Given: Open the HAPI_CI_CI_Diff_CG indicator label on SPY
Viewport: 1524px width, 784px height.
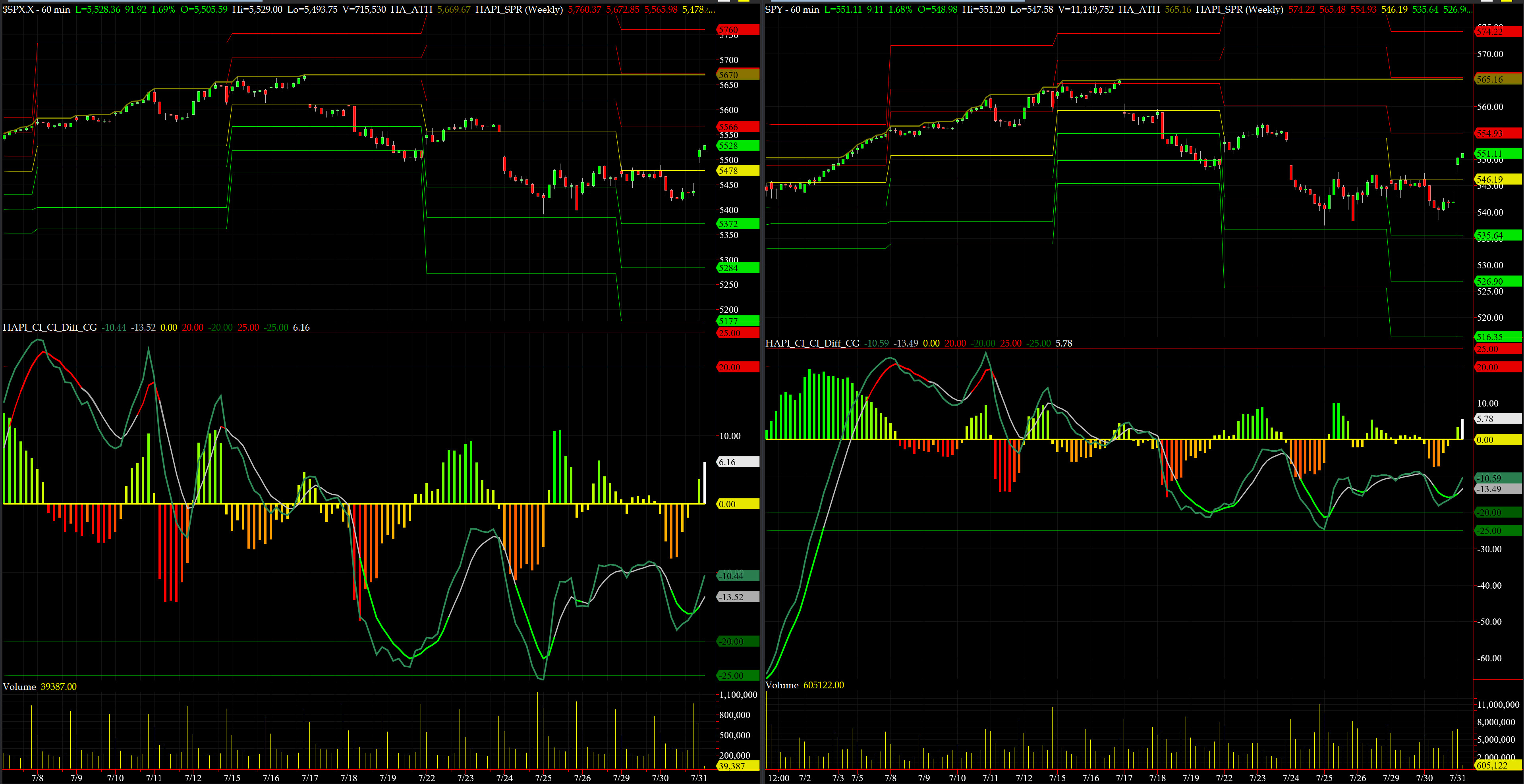Looking at the screenshot, I should point(812,343).
